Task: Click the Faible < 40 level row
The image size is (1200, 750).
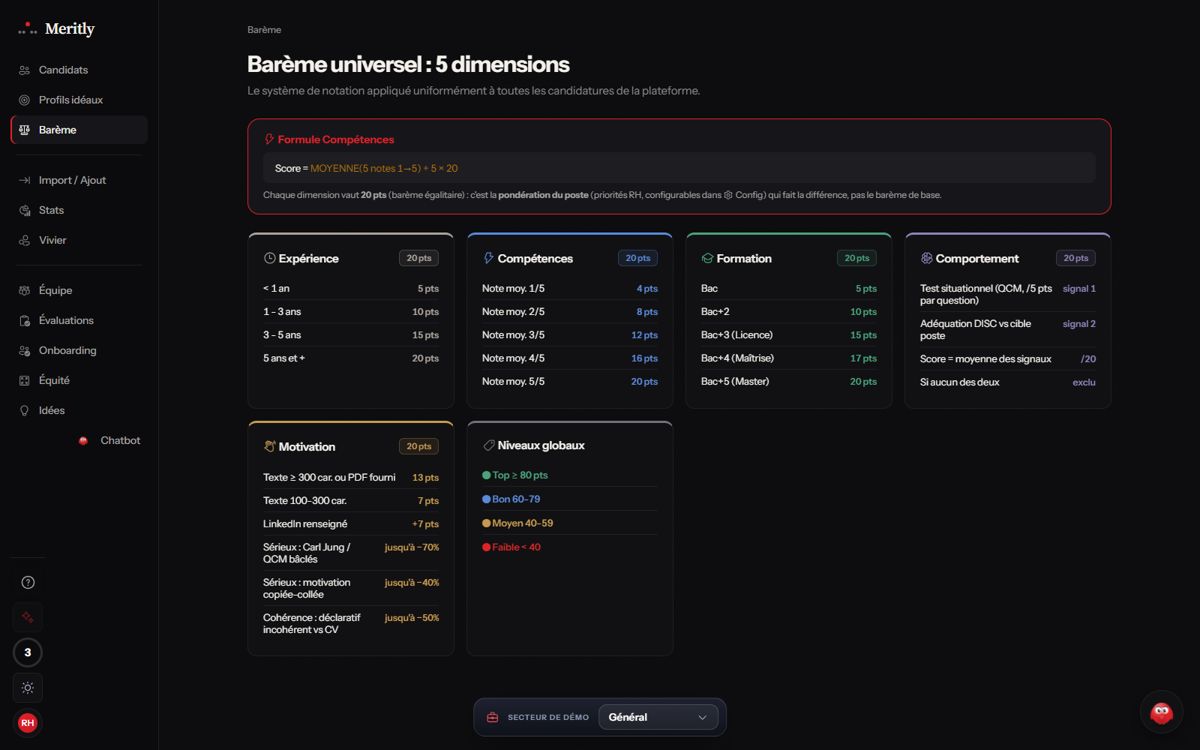Action: 570,547
